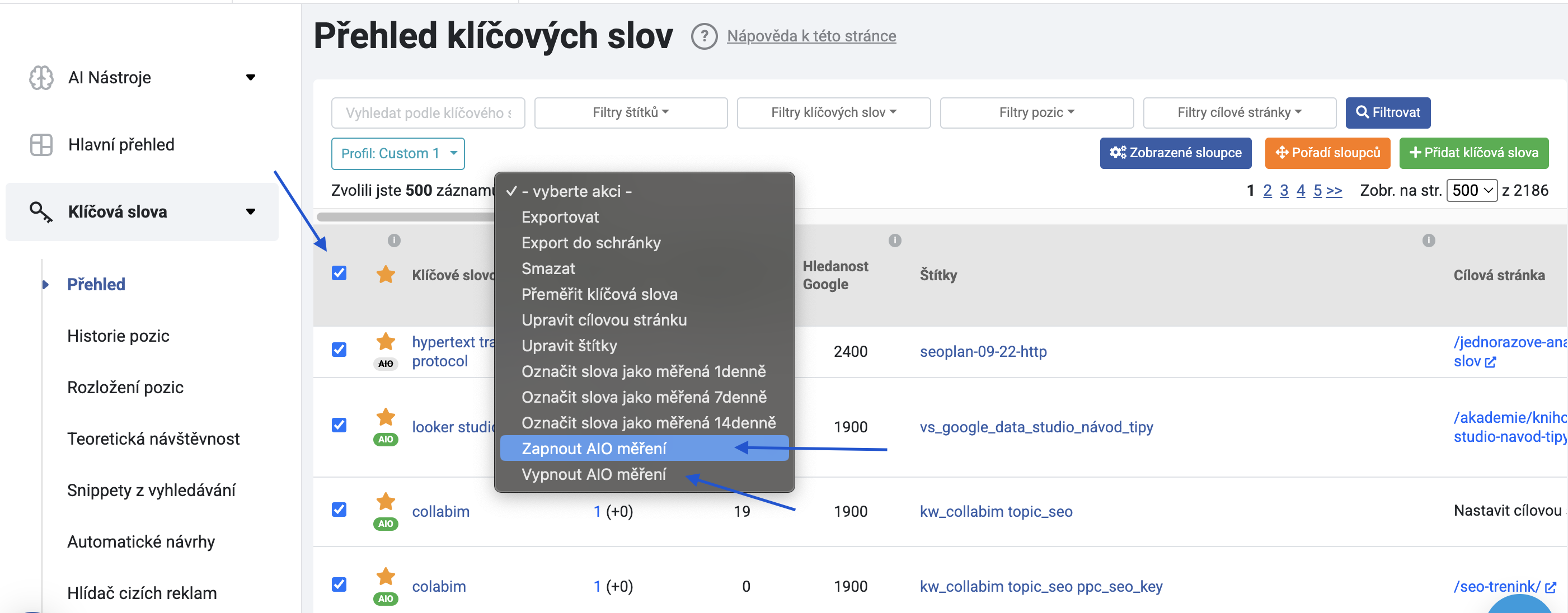Viewport: 1568px width, 613px height.
Task: Uncheck the colabim row checkbox
Action: (x=339, y=584)
